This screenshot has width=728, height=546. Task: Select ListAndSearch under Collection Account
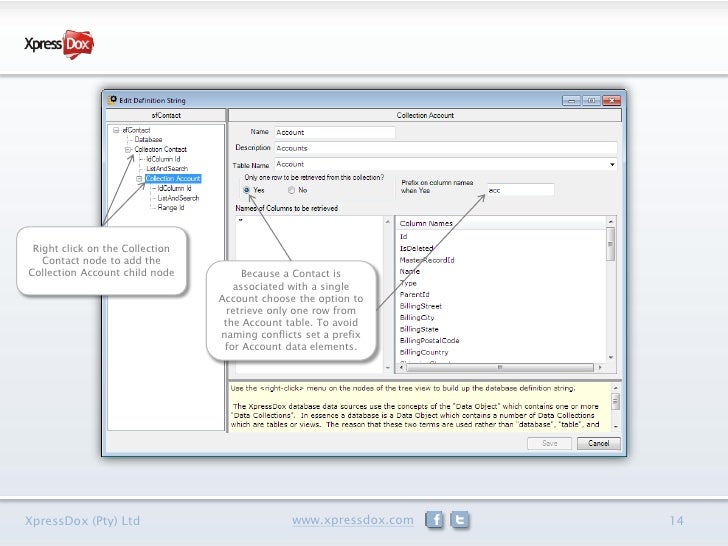click(x=178, y=198)
